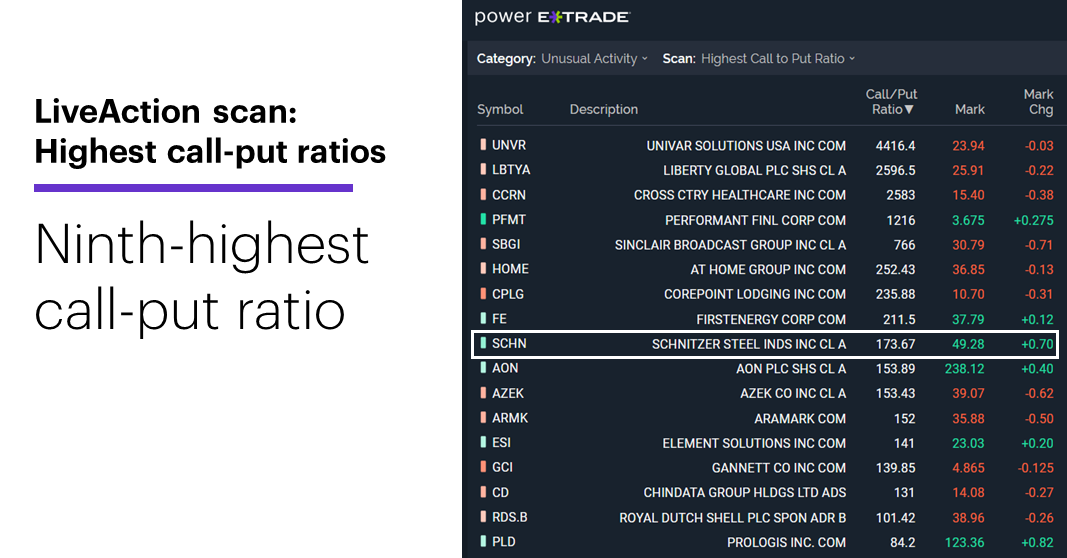Select the SCHN symbol

click(510, 343)
